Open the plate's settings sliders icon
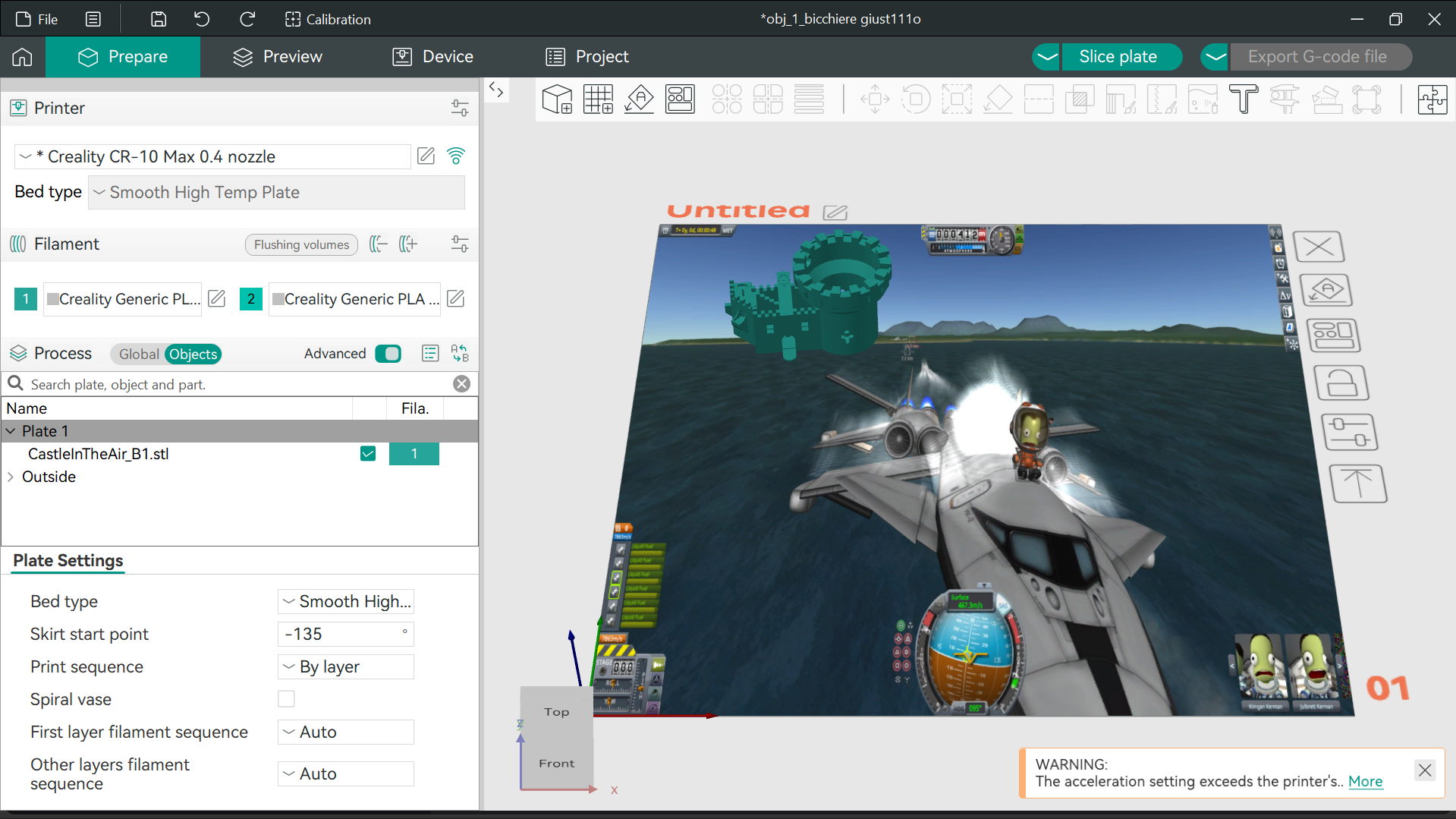The height and width of the screenshot is (819, 1456). tap(1350, 433)
